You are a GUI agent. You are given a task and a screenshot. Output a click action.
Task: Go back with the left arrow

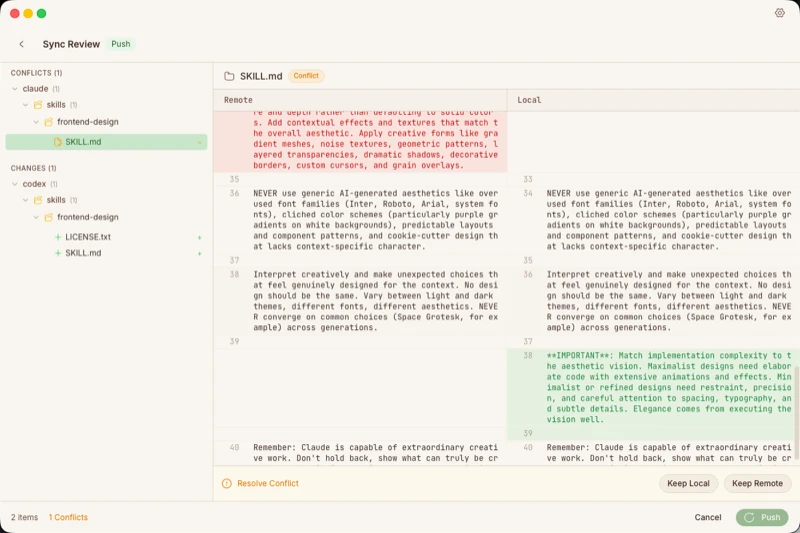point(21,44)
